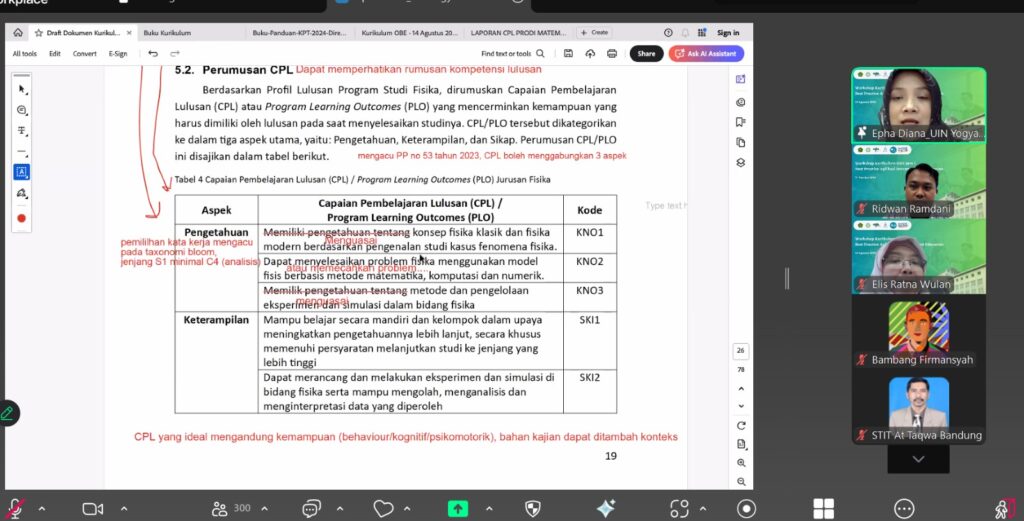Expand participants options chevron

[x=264, y=508]
